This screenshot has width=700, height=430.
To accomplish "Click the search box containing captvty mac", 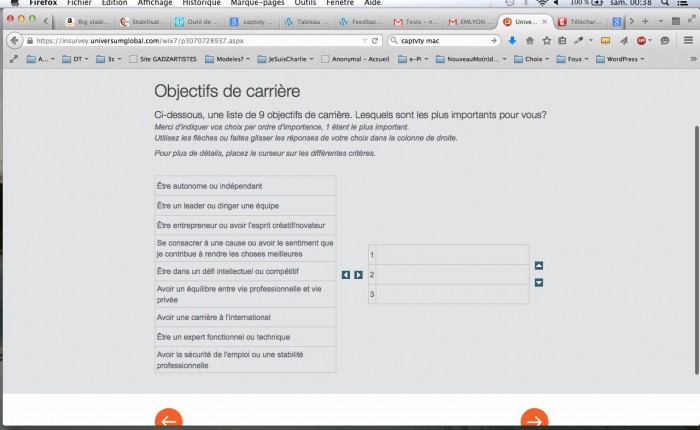I will [x=443, y=41].
